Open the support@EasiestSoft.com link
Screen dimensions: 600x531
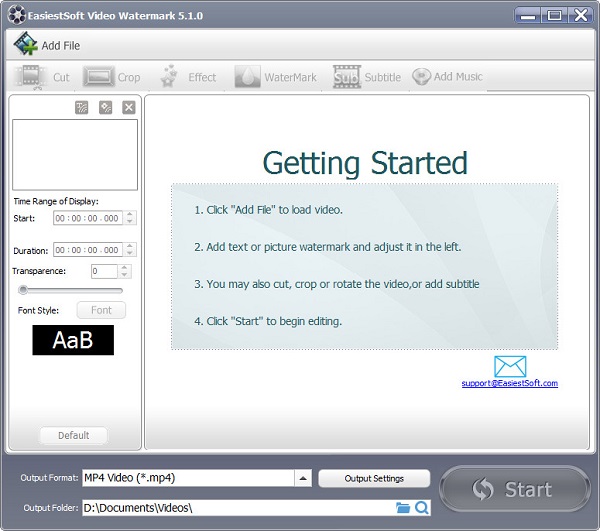pyautogui.click(x=510, y=383)
